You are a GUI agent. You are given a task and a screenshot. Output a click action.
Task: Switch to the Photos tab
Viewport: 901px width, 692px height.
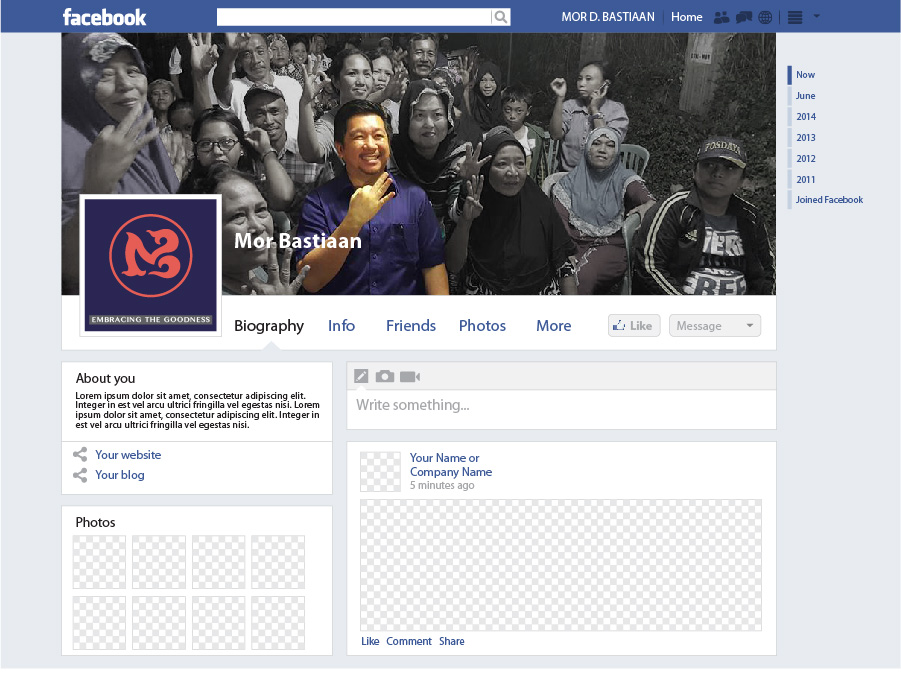pyautogui.click(x=482, y=326)
